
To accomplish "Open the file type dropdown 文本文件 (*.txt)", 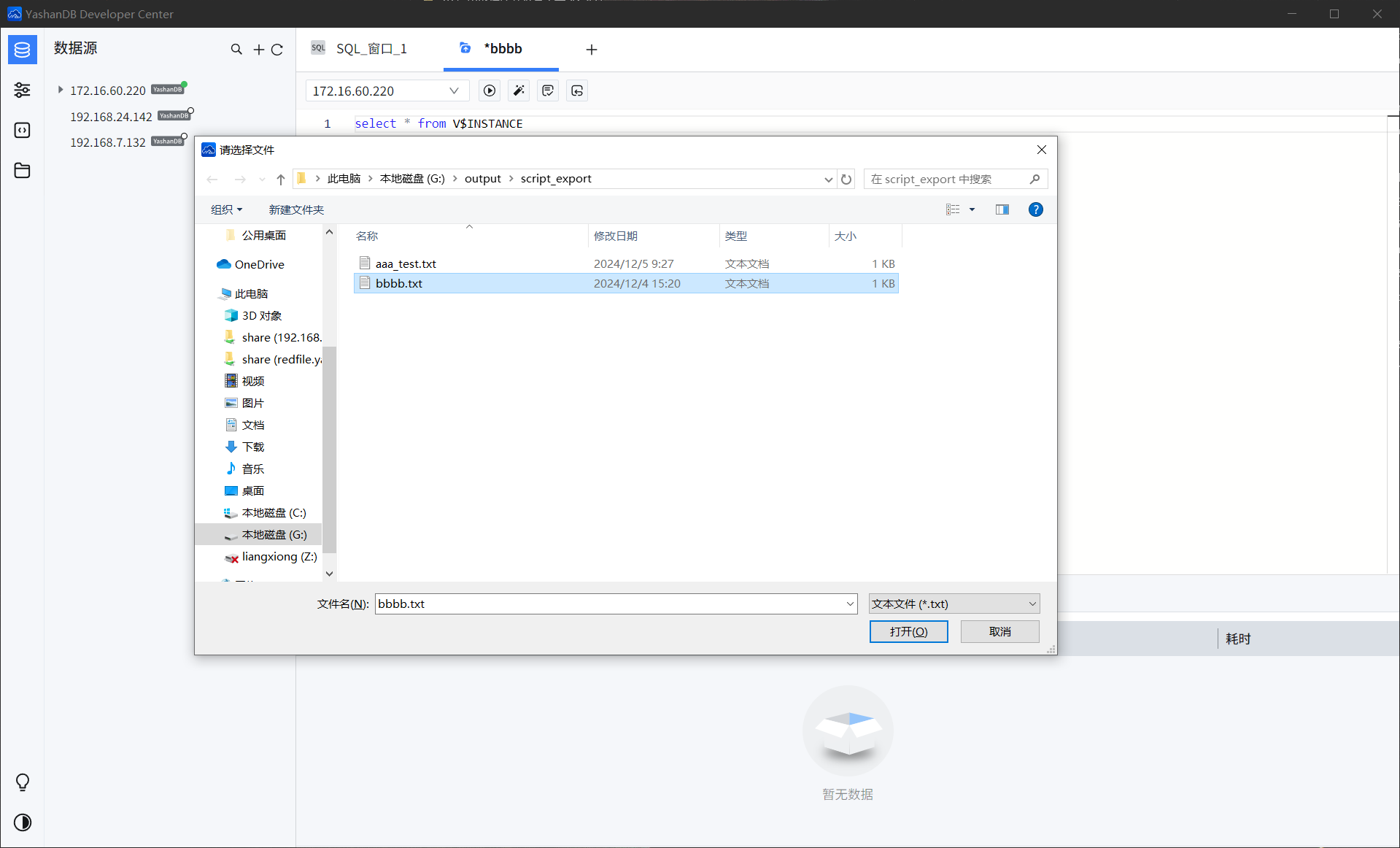I will click(954, 604).
